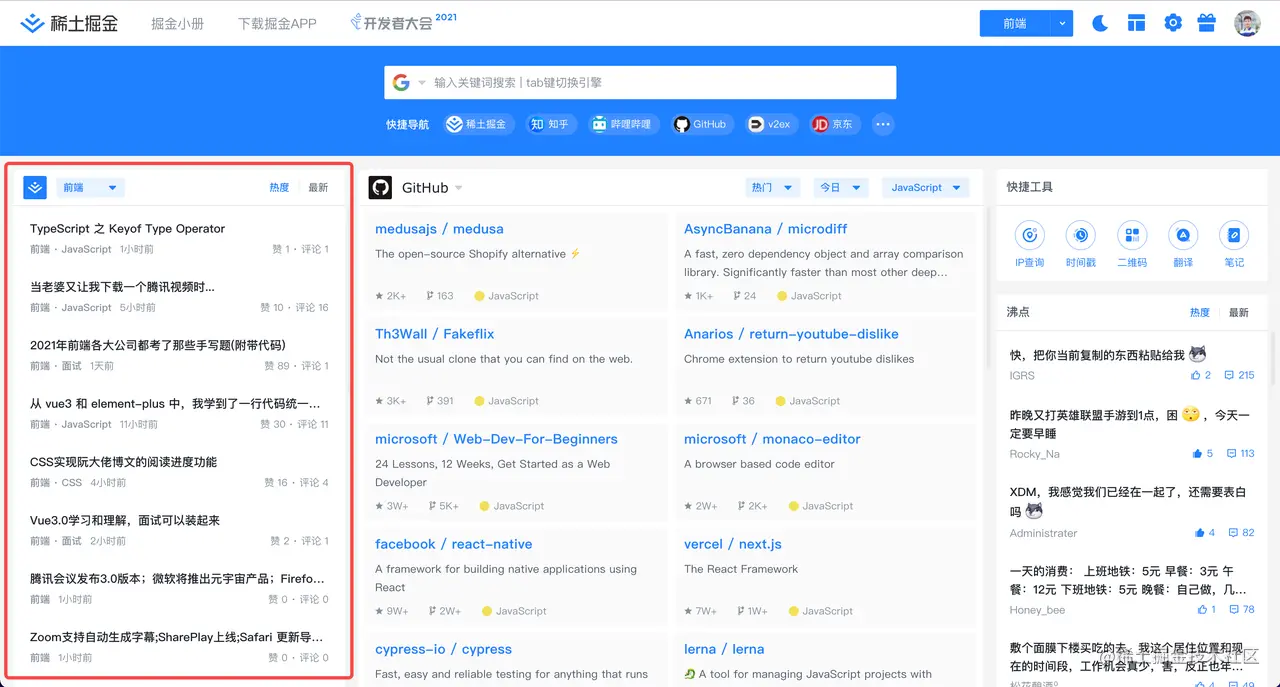The width and height of the screenshot is (1280, 687).
Task: Open vercel / next.js repository
Action: [x=733, y=544]
